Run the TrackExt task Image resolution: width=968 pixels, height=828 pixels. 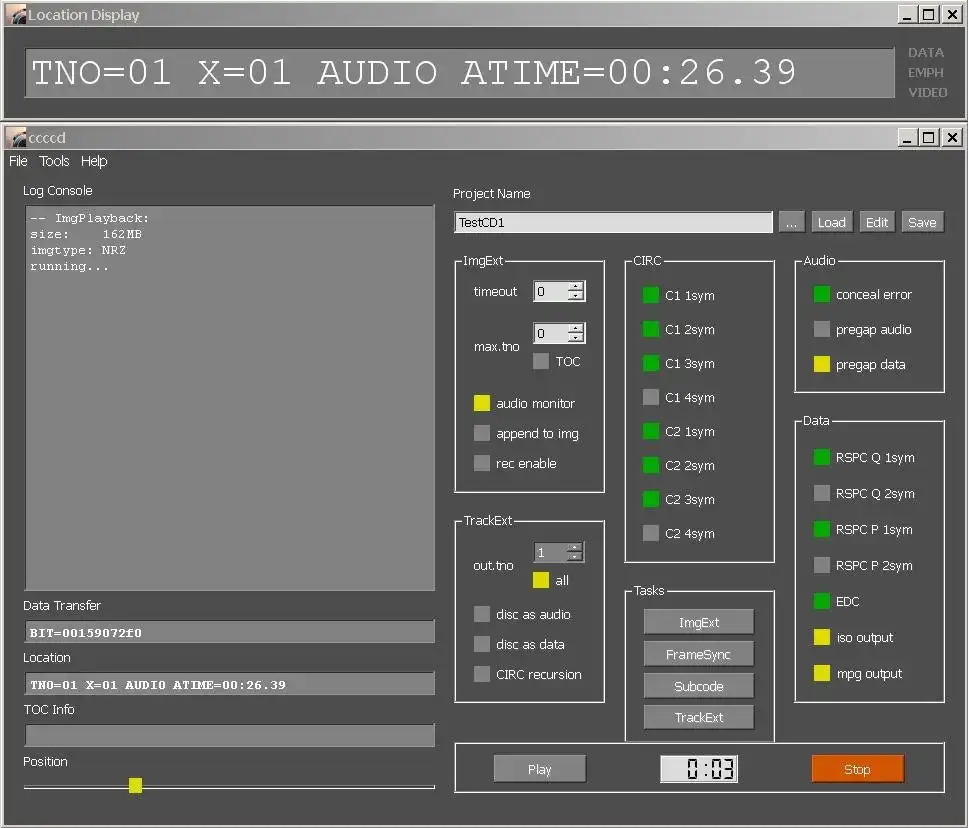(x=699, y=717)
